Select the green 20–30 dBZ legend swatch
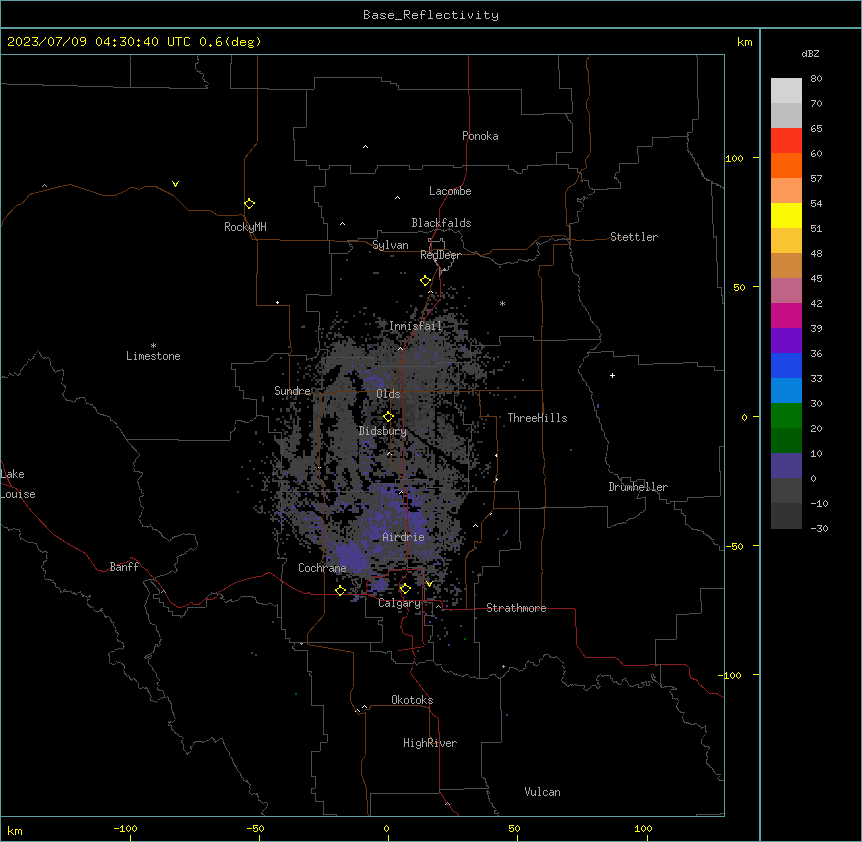 coord(786,416)
